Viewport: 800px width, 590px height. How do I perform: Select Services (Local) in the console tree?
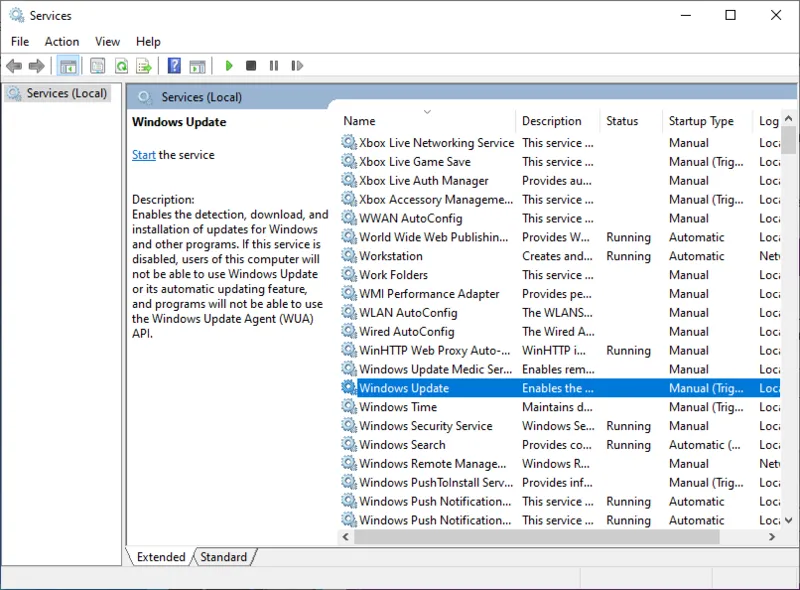click(66, 93)
